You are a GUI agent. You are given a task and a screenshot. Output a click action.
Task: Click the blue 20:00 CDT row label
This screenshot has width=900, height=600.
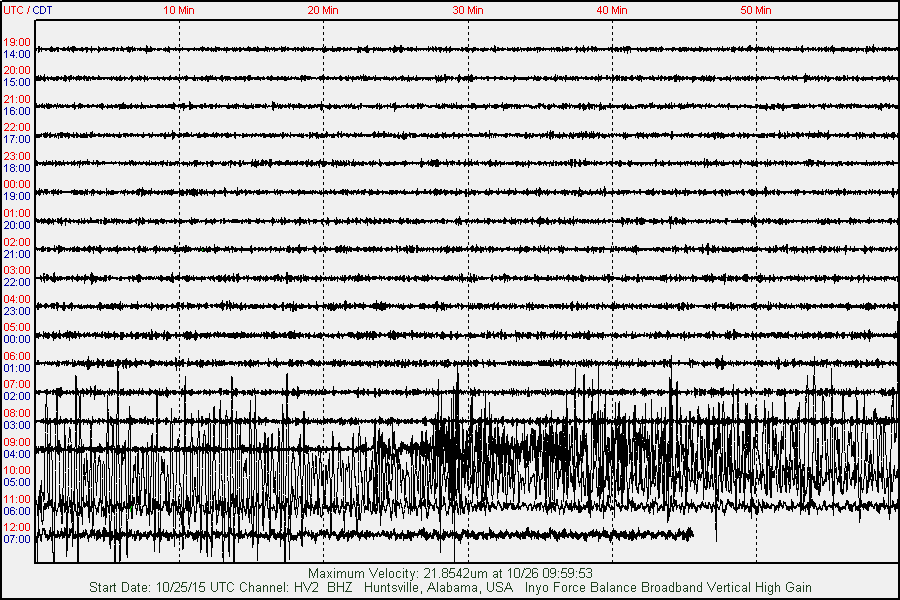click(x=17, y=226)
